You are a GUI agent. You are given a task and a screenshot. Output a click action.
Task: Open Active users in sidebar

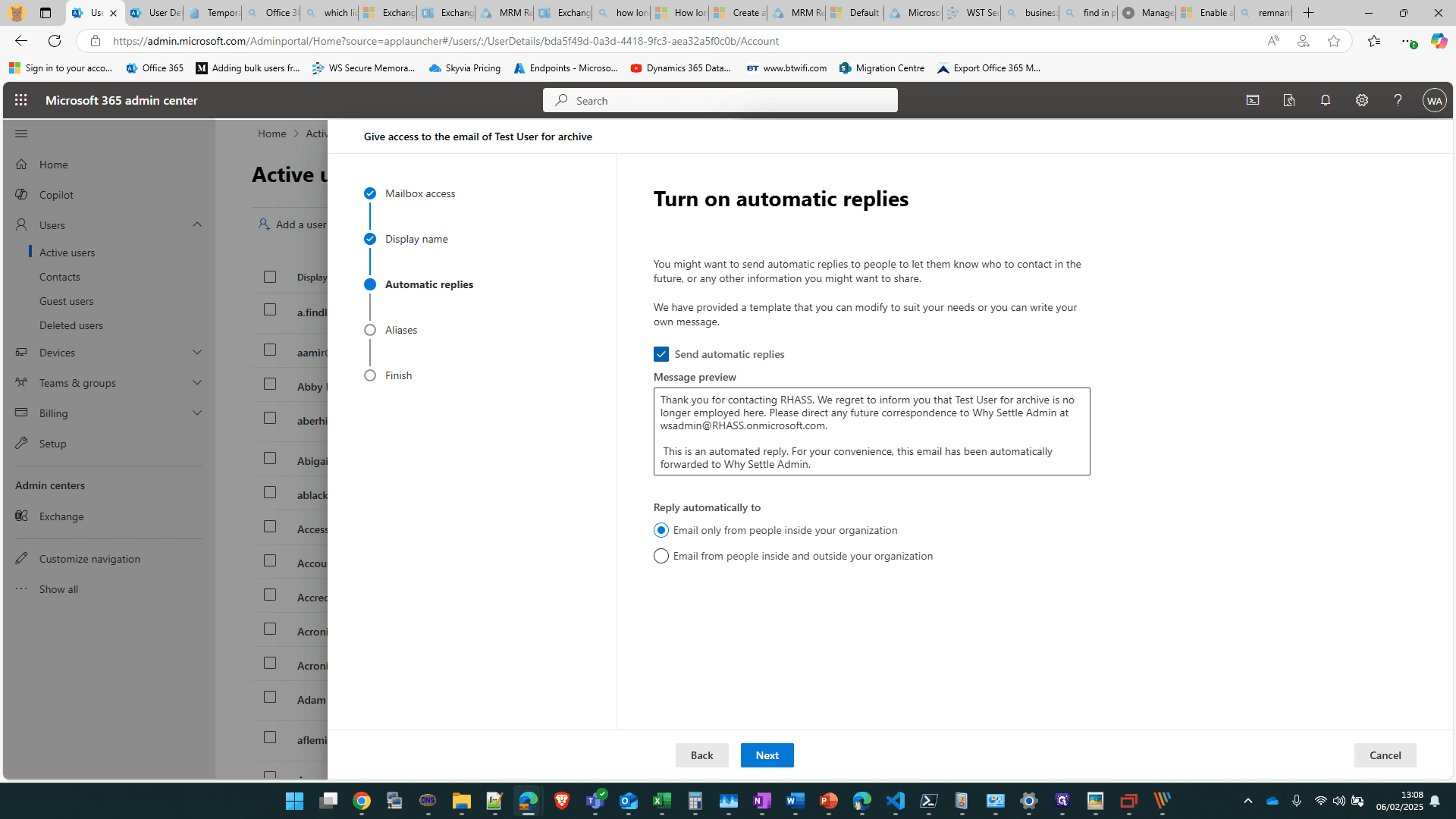67,253
